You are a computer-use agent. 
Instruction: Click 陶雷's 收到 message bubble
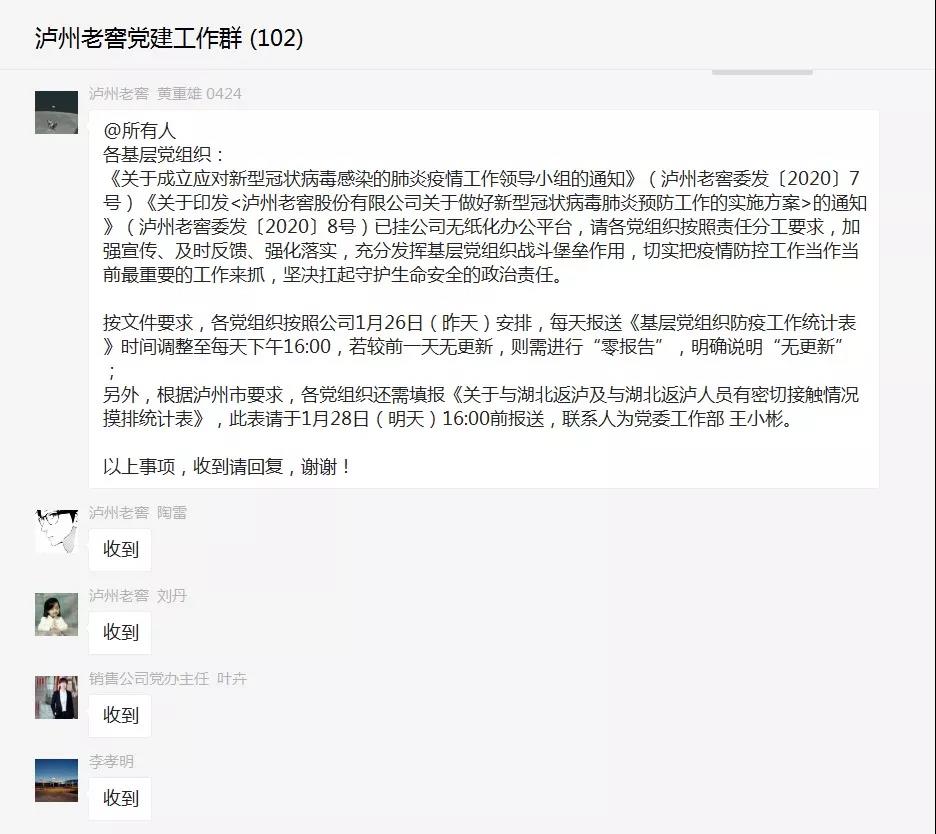[x=120, y=549]
